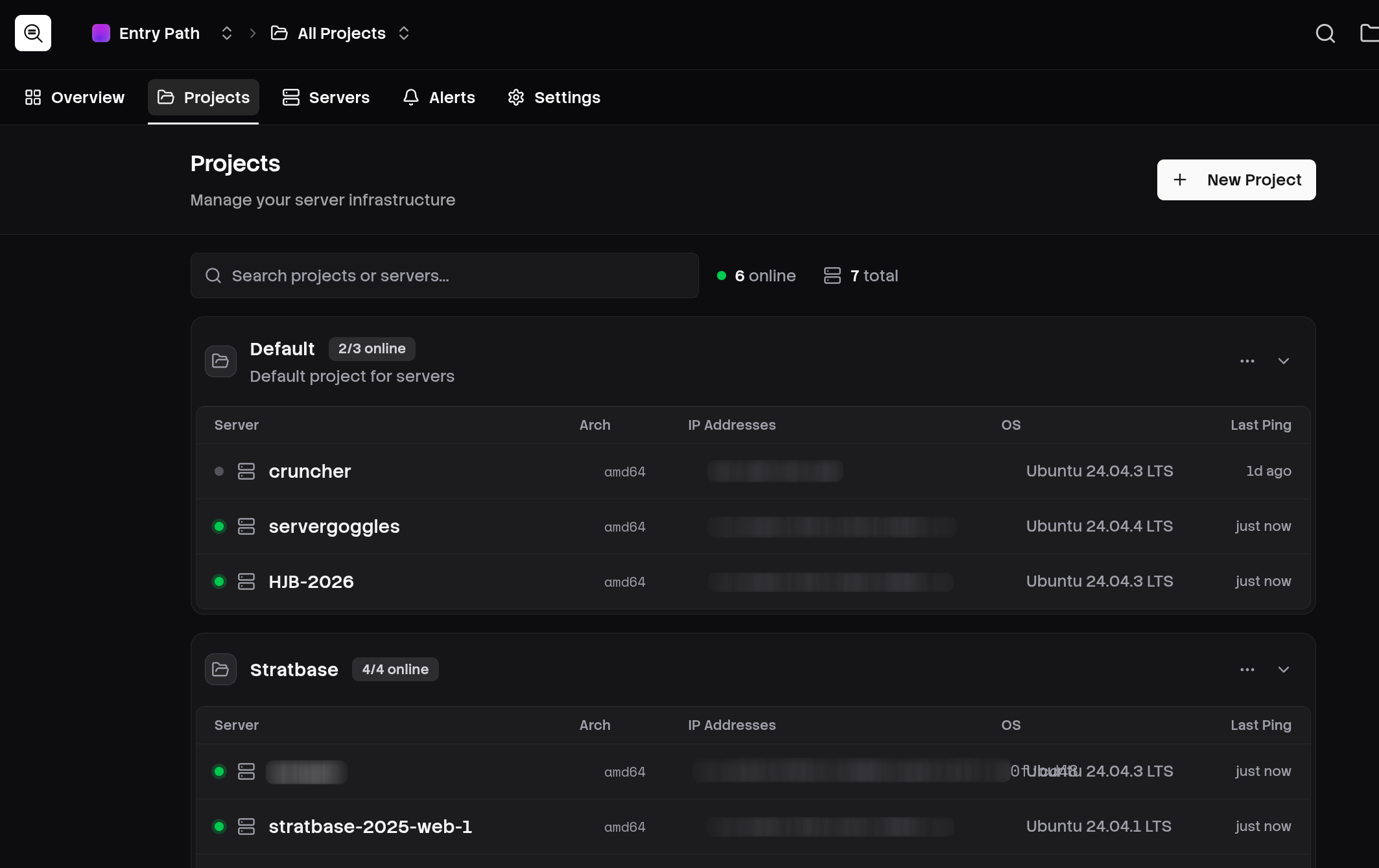This screenshot has height=868, width=1379.
Task: Click the server icon next to HJB-2026
Action: (246, 581)
